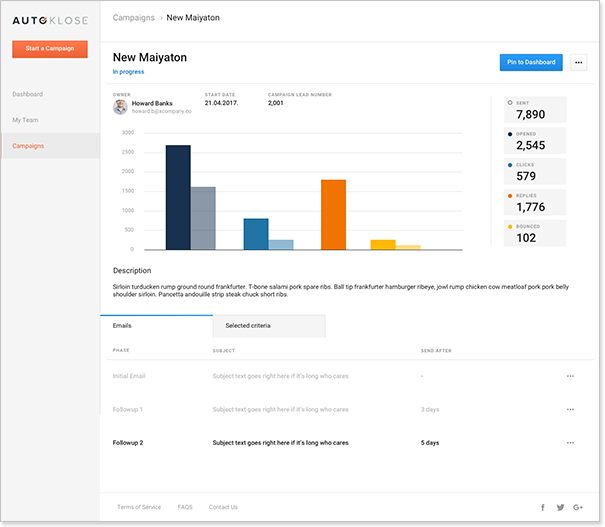Go to My Team in sidebar
This screenshot has width=605, height=527.
point(25,120)
